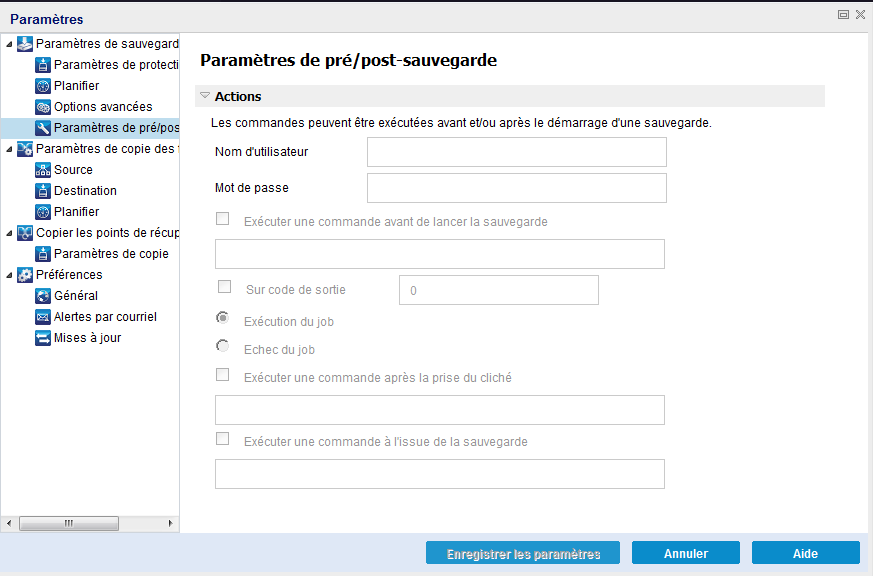Collapse the Paramètres de sauvegarde tree node
873x576 pixels.
pos(10,43)
